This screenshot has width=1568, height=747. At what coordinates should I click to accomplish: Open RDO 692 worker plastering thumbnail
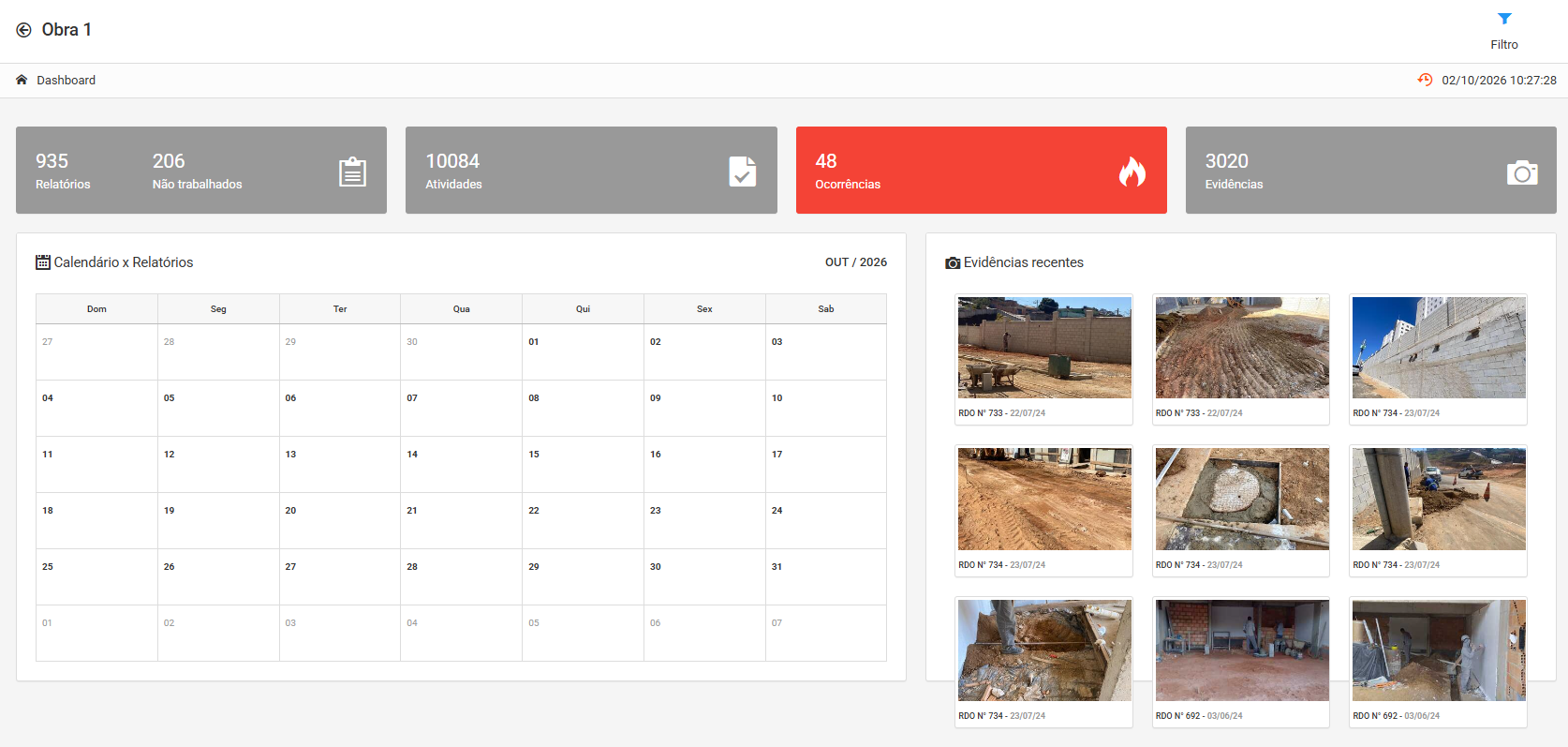[x=1439, y=650]
